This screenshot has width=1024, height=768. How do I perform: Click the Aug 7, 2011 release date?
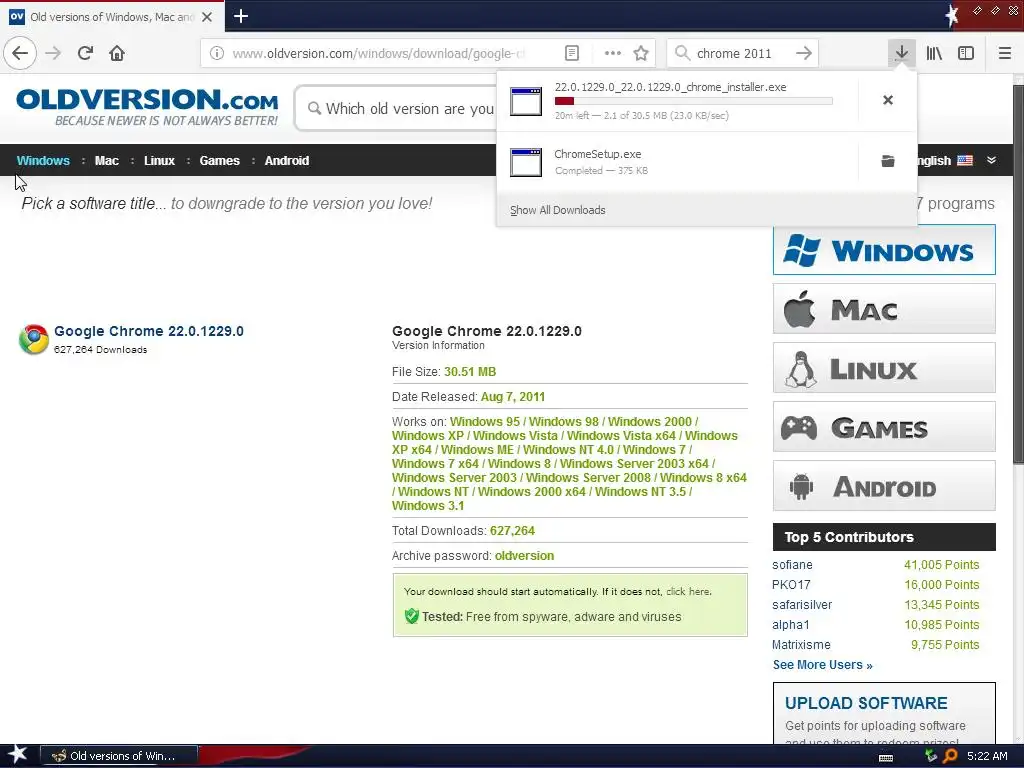point(513,397)
